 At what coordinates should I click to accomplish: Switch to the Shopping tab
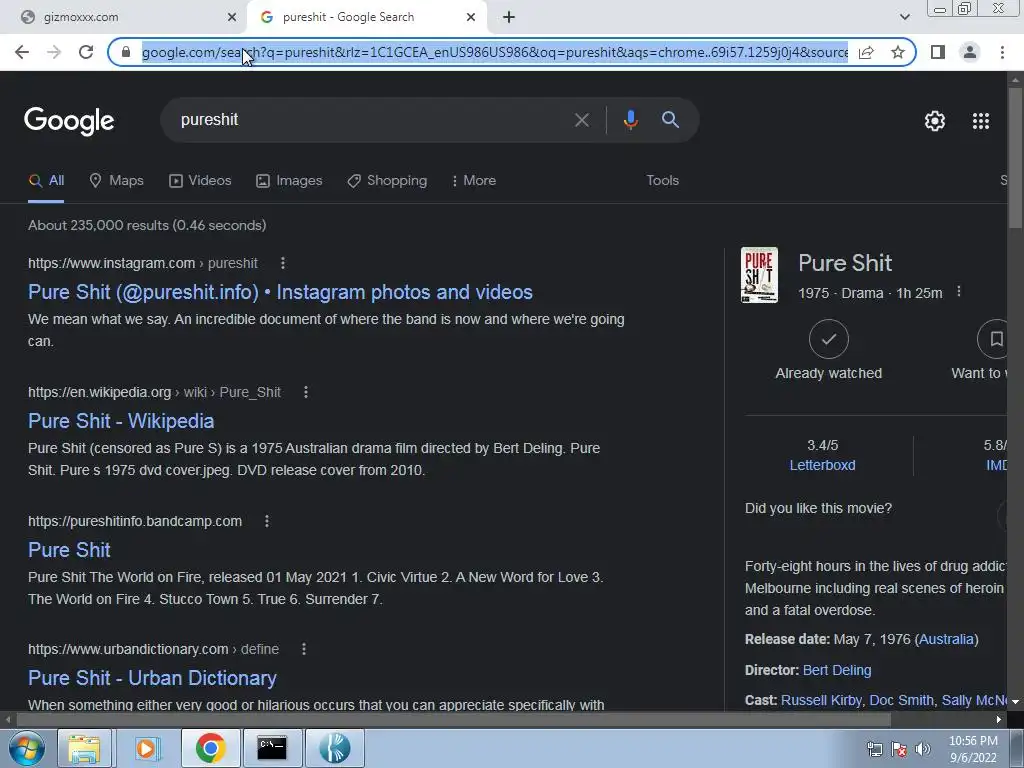[387, 181]
